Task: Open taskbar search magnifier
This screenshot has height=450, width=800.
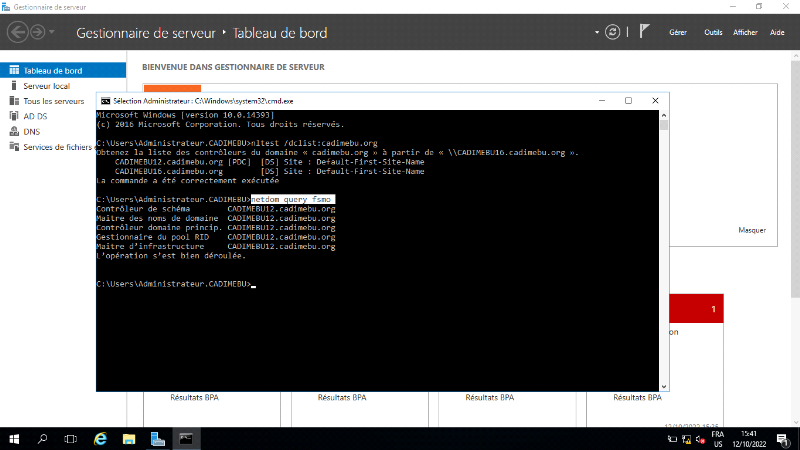Action: pyautogui.click(x=42, y=439)
